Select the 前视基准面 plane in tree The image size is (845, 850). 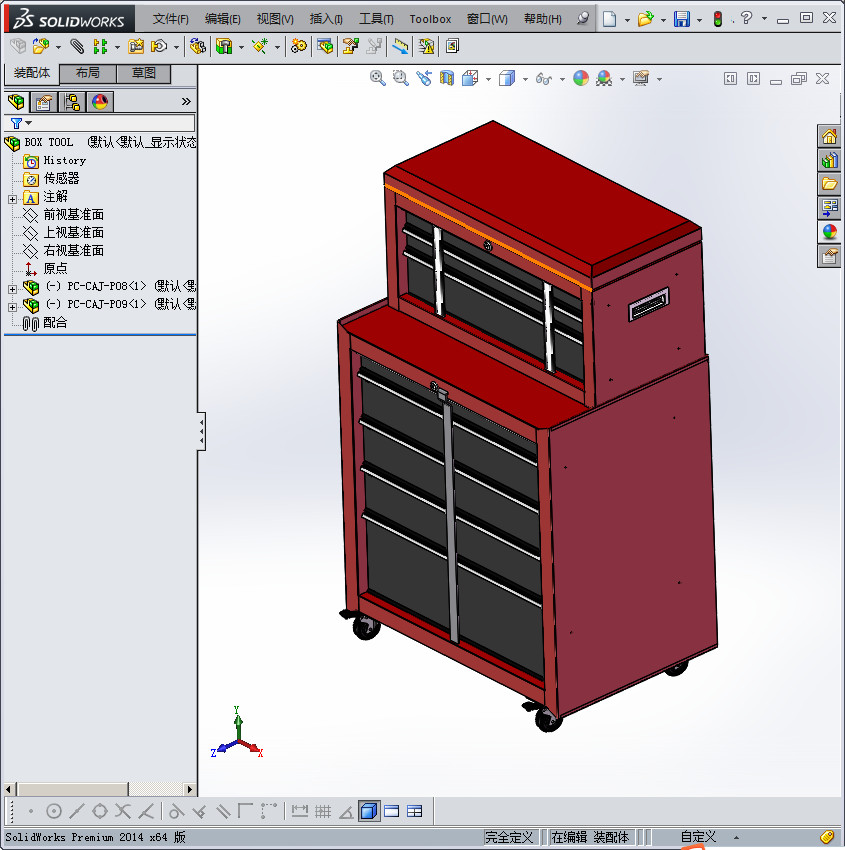tap(74, 215)
